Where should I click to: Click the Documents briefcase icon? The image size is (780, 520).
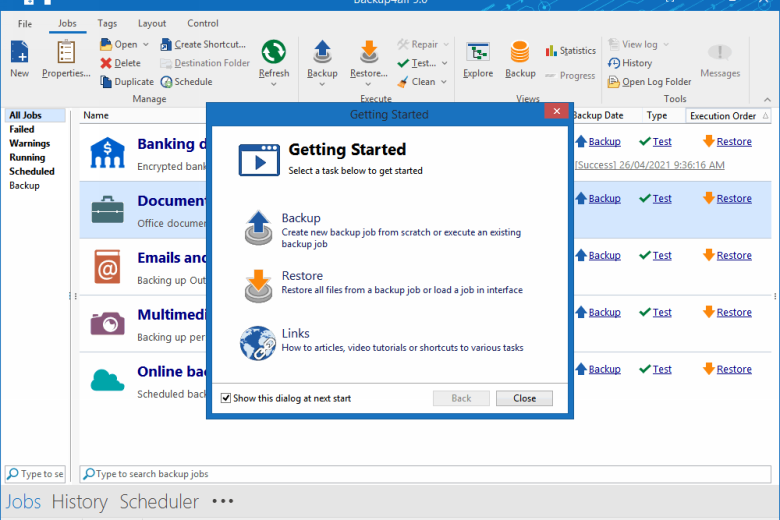click(107, 209)
